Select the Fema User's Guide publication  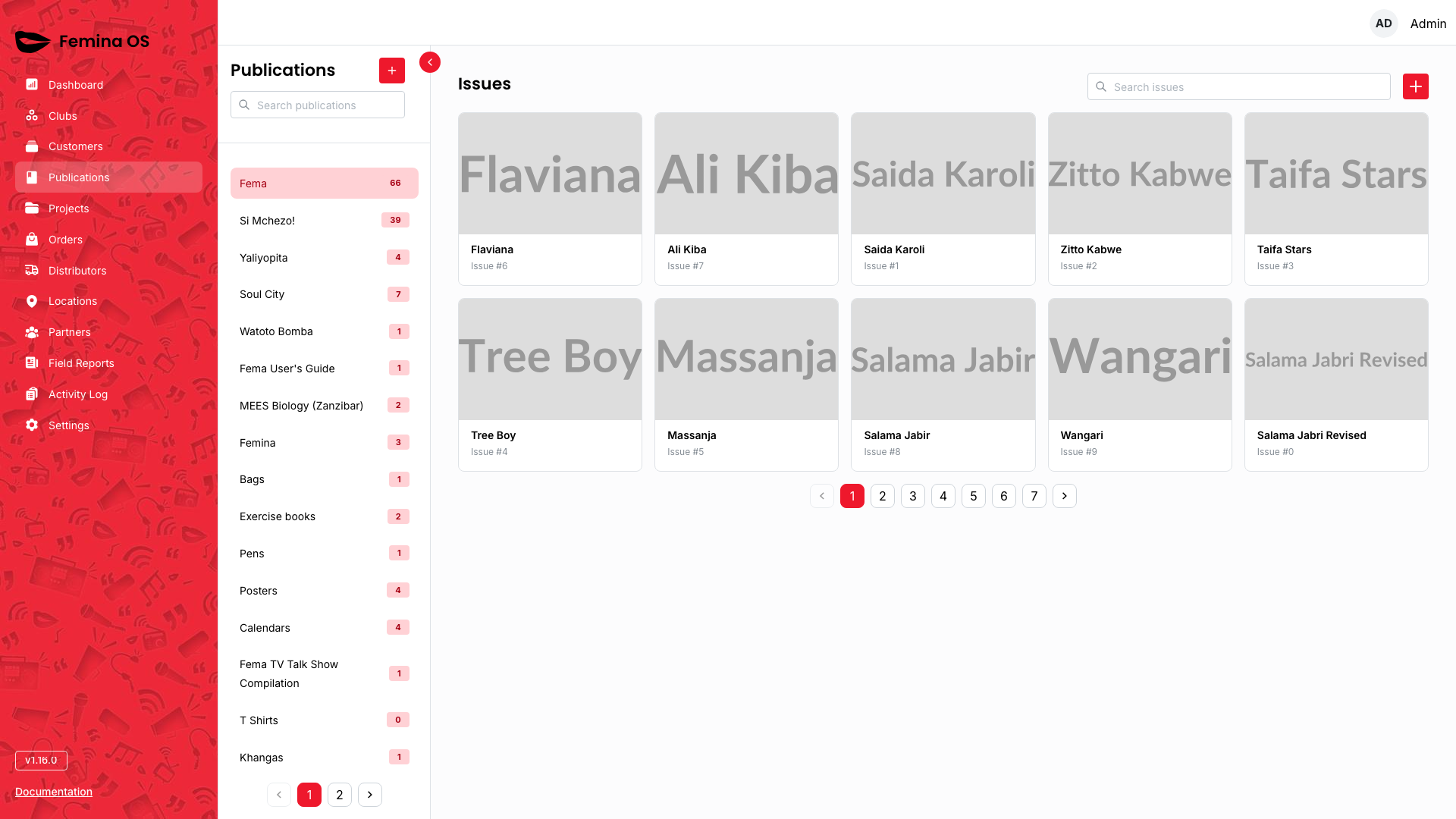tap(325, 369)
